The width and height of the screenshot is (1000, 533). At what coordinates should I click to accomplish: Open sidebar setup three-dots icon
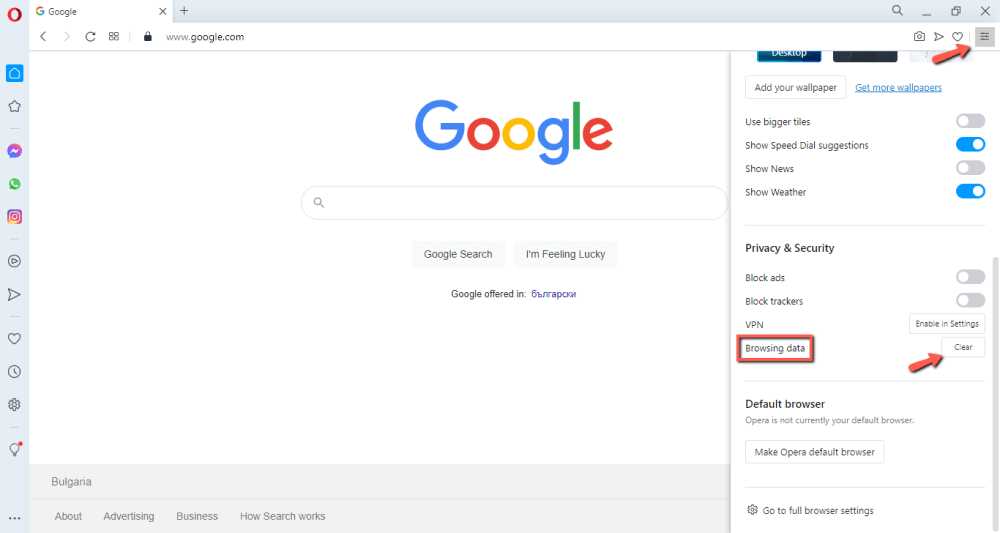point(15,518)
